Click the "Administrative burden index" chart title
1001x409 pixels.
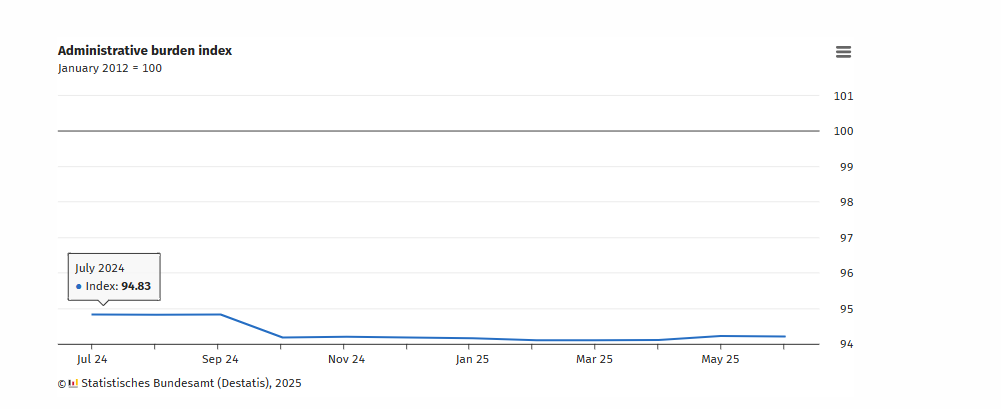tap(145, 50)
